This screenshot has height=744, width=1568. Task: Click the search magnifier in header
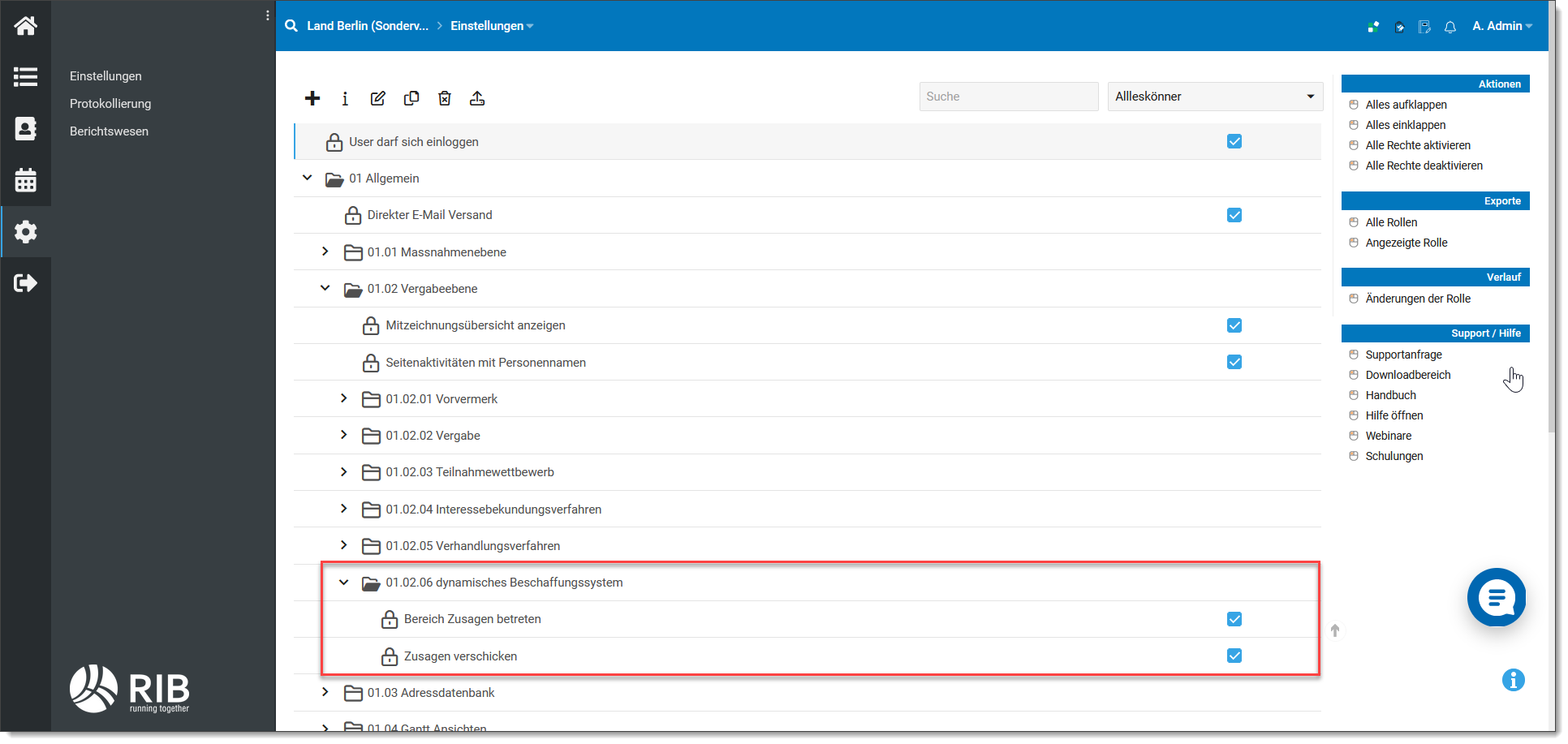(x=291, y=26)
